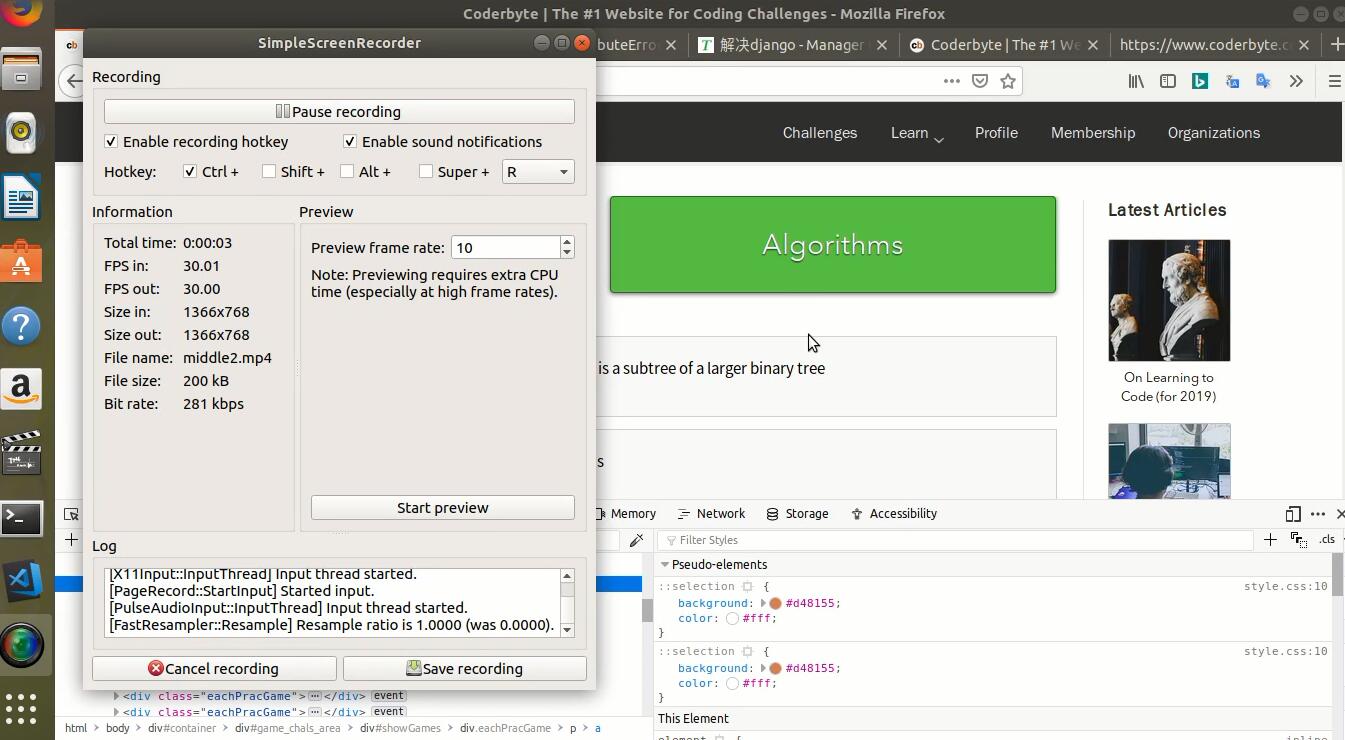Click the green Algorithms button
Screen dimensions: 1345x740
(833, 245)
